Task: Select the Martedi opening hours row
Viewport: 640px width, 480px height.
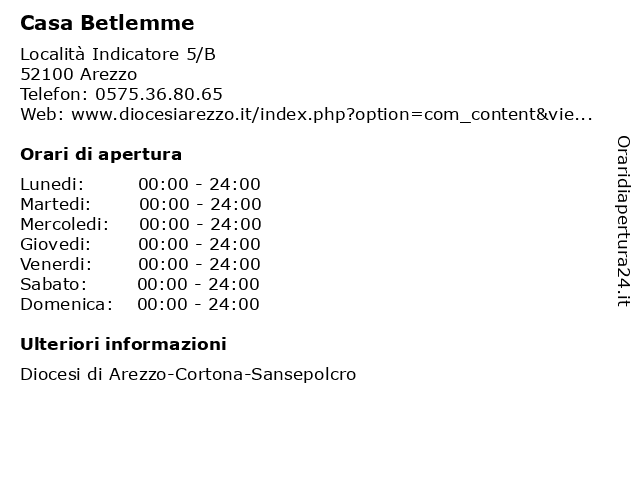Action: pos(141,204)
